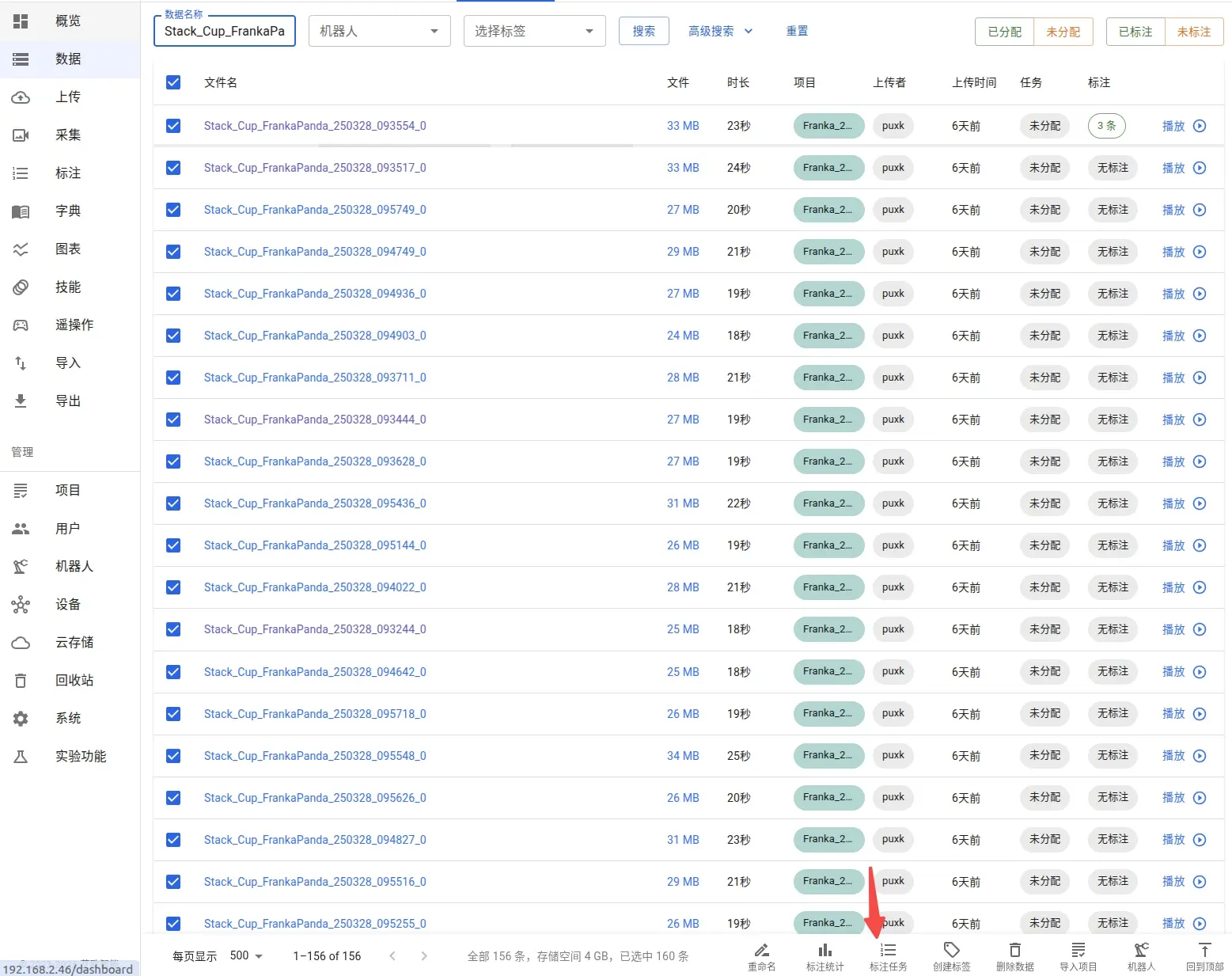The height and width of the screenshot is (976, 1232).
Task: Click the 回到顶部 arrow icon
Action: click(x=1204, y=950)
